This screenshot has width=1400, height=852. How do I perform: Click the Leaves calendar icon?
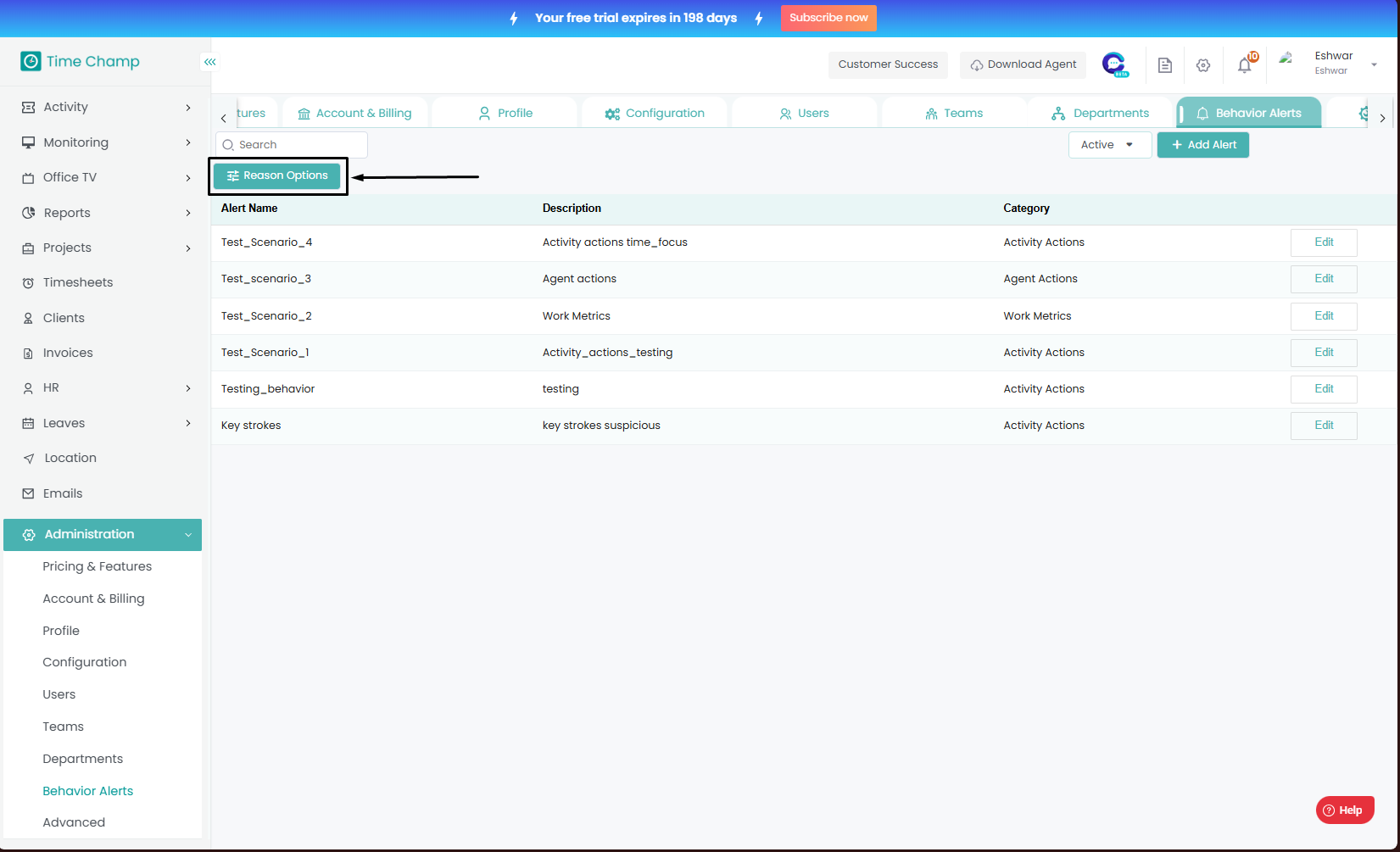tap(28, 423)
